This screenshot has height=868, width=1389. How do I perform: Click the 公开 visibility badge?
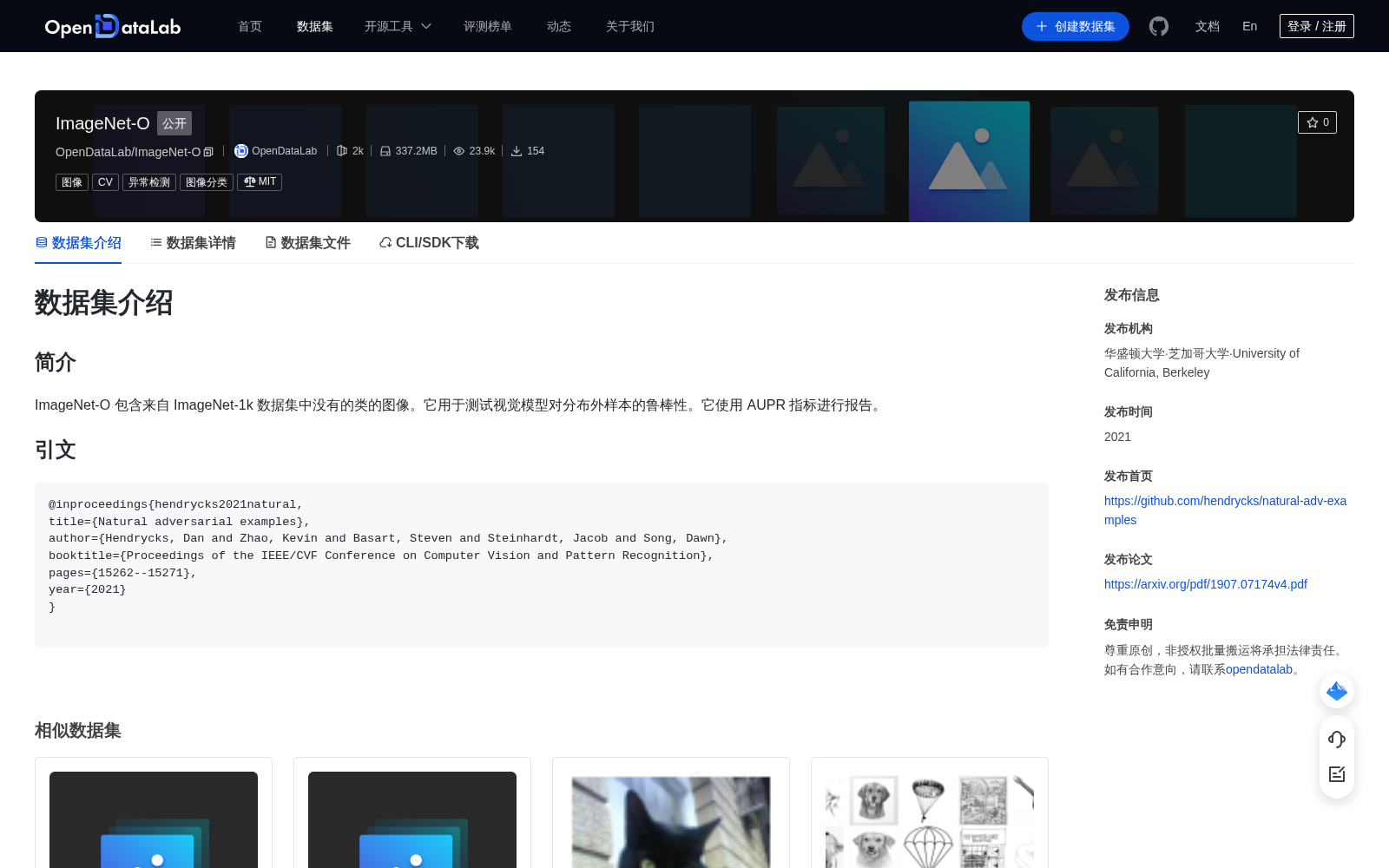pyautogui.click(x=174, y=123)
